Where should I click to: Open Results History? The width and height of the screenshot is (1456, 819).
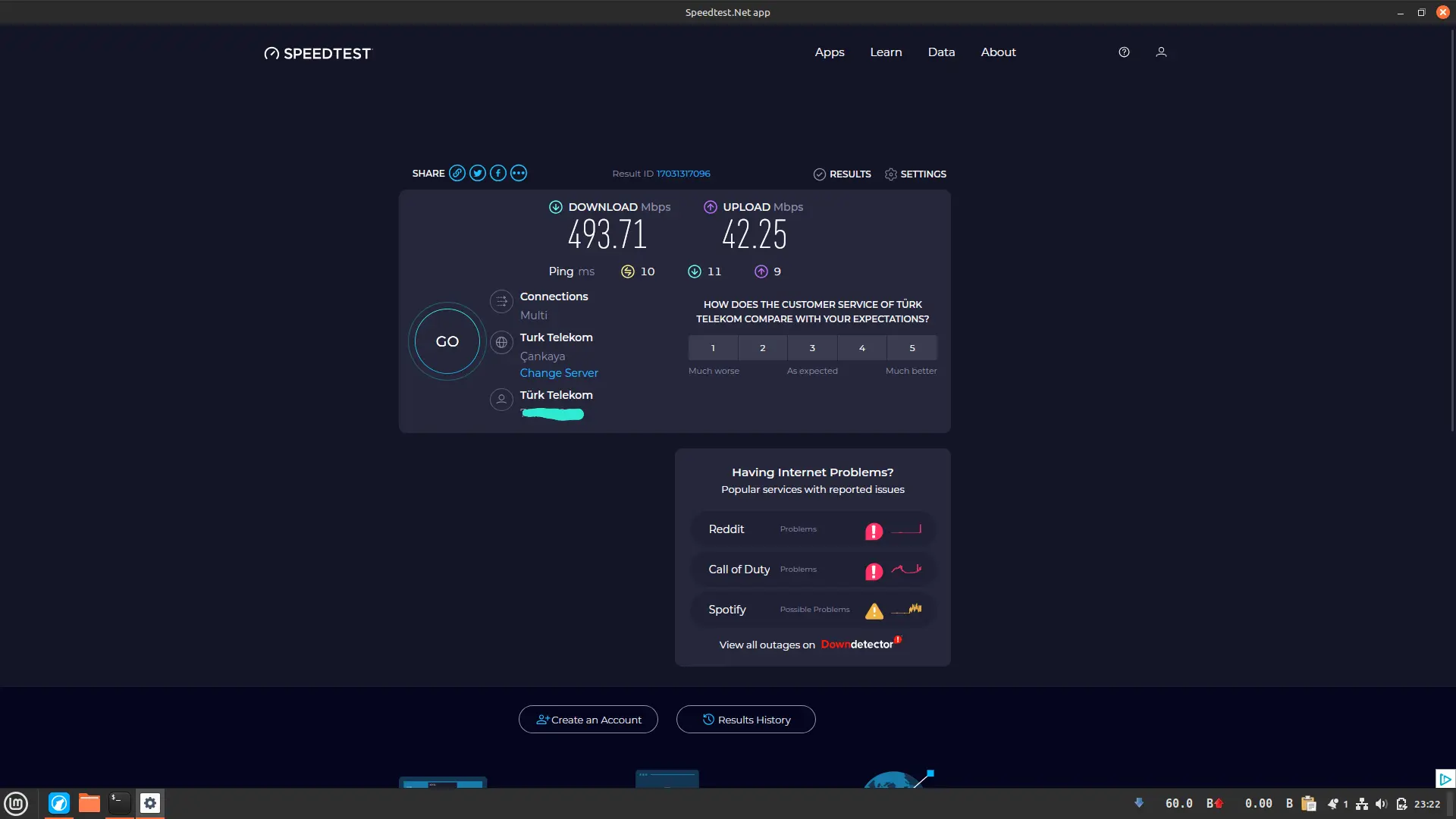coord(746,720)
